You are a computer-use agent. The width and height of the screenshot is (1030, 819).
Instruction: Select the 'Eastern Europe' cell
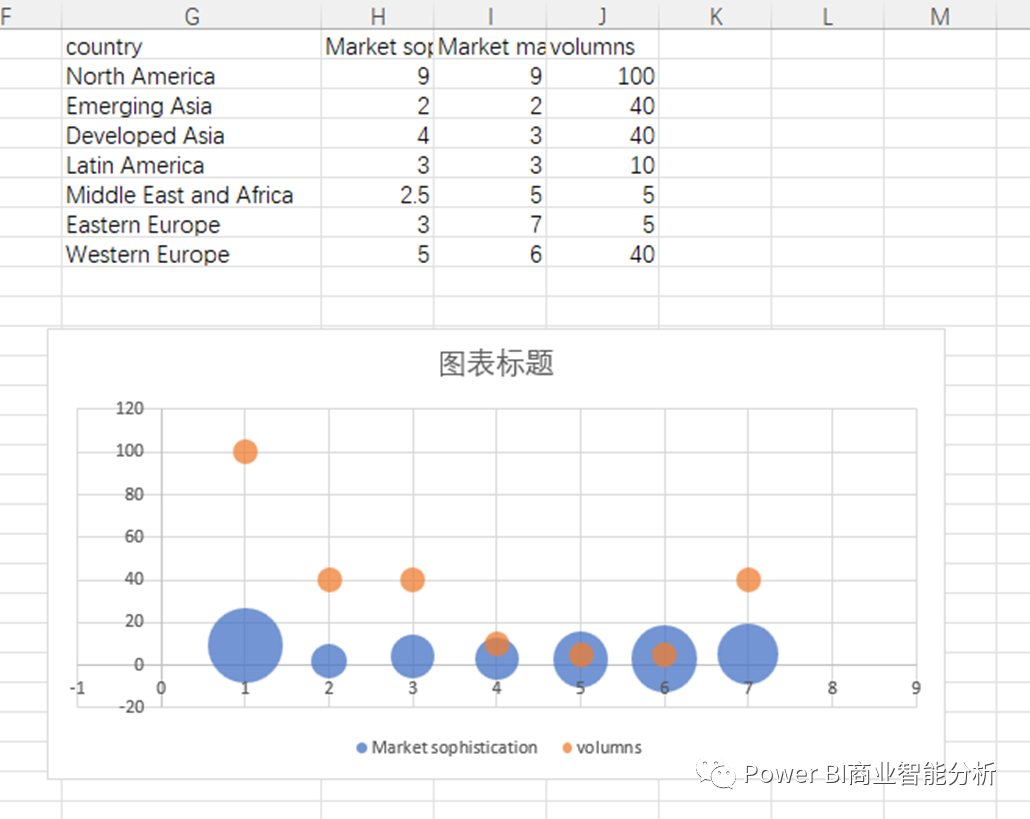point(192,224)
